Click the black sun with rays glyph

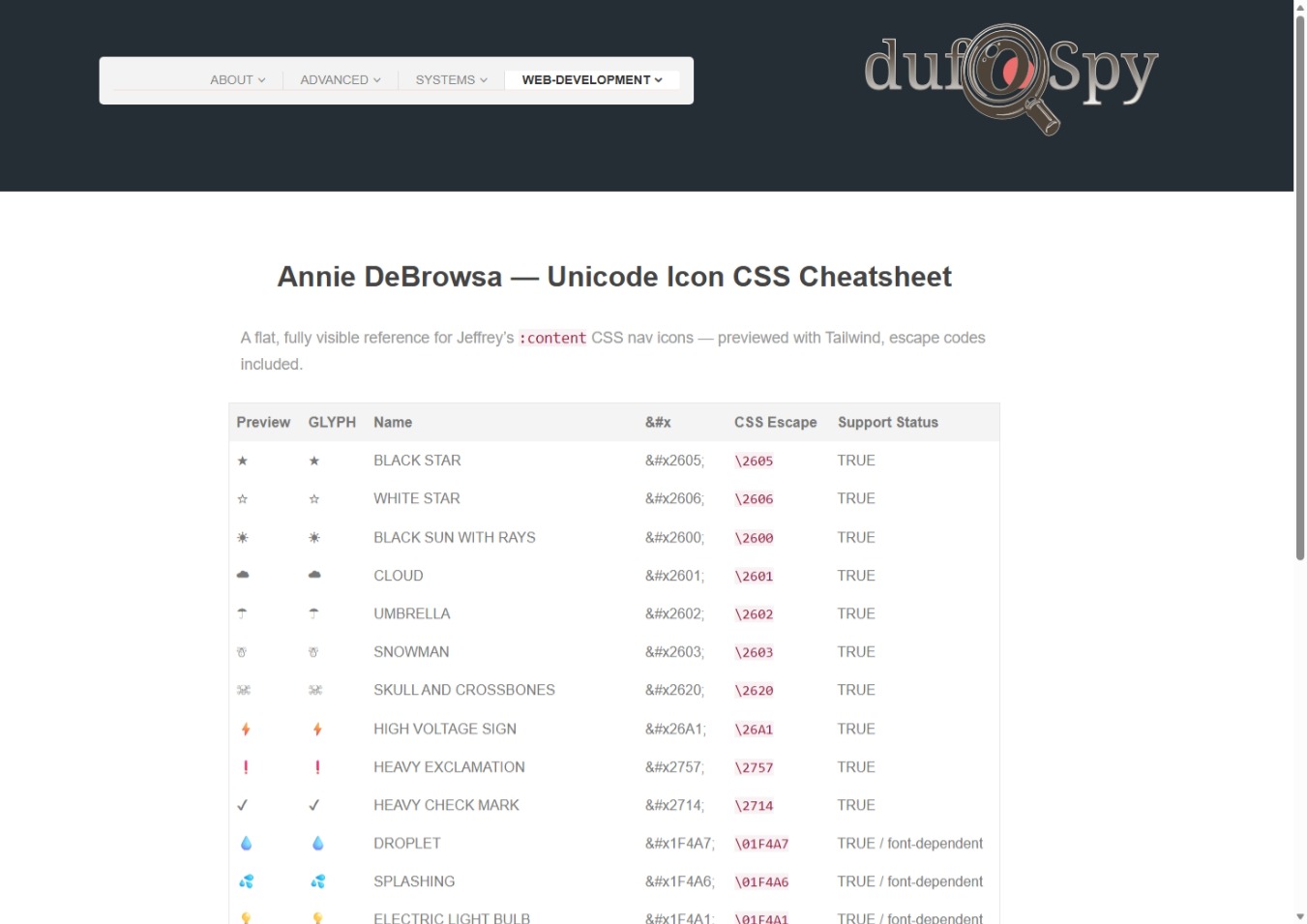point(314,538)
